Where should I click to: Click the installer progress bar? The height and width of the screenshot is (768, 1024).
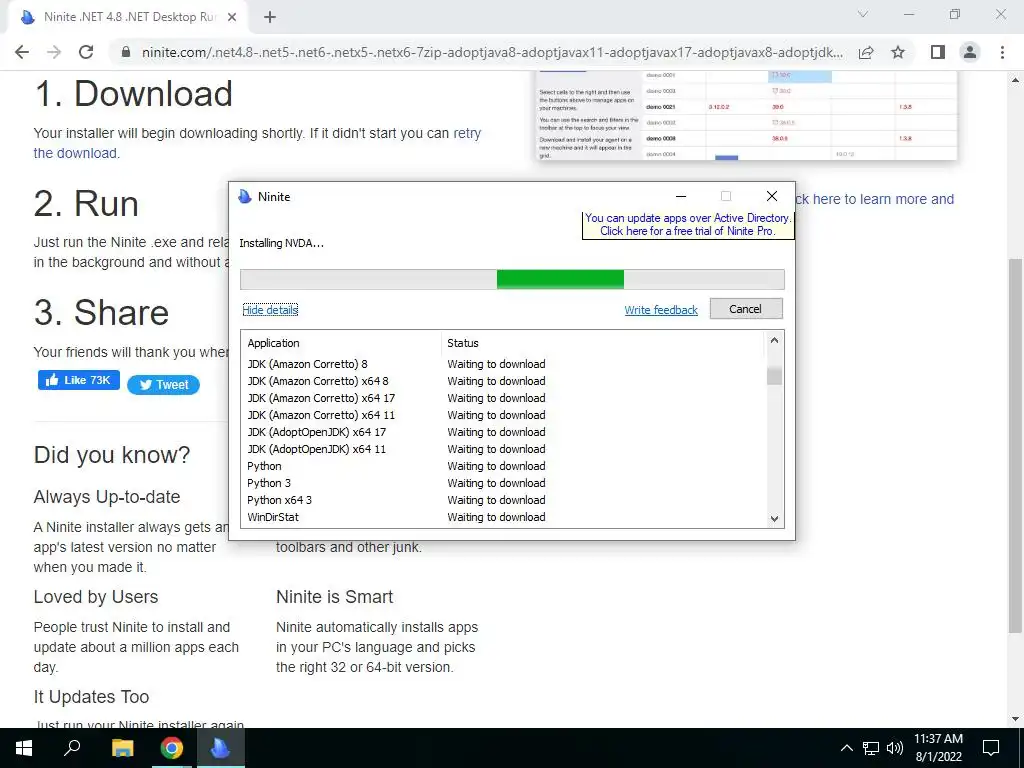[x=512, y=279]
